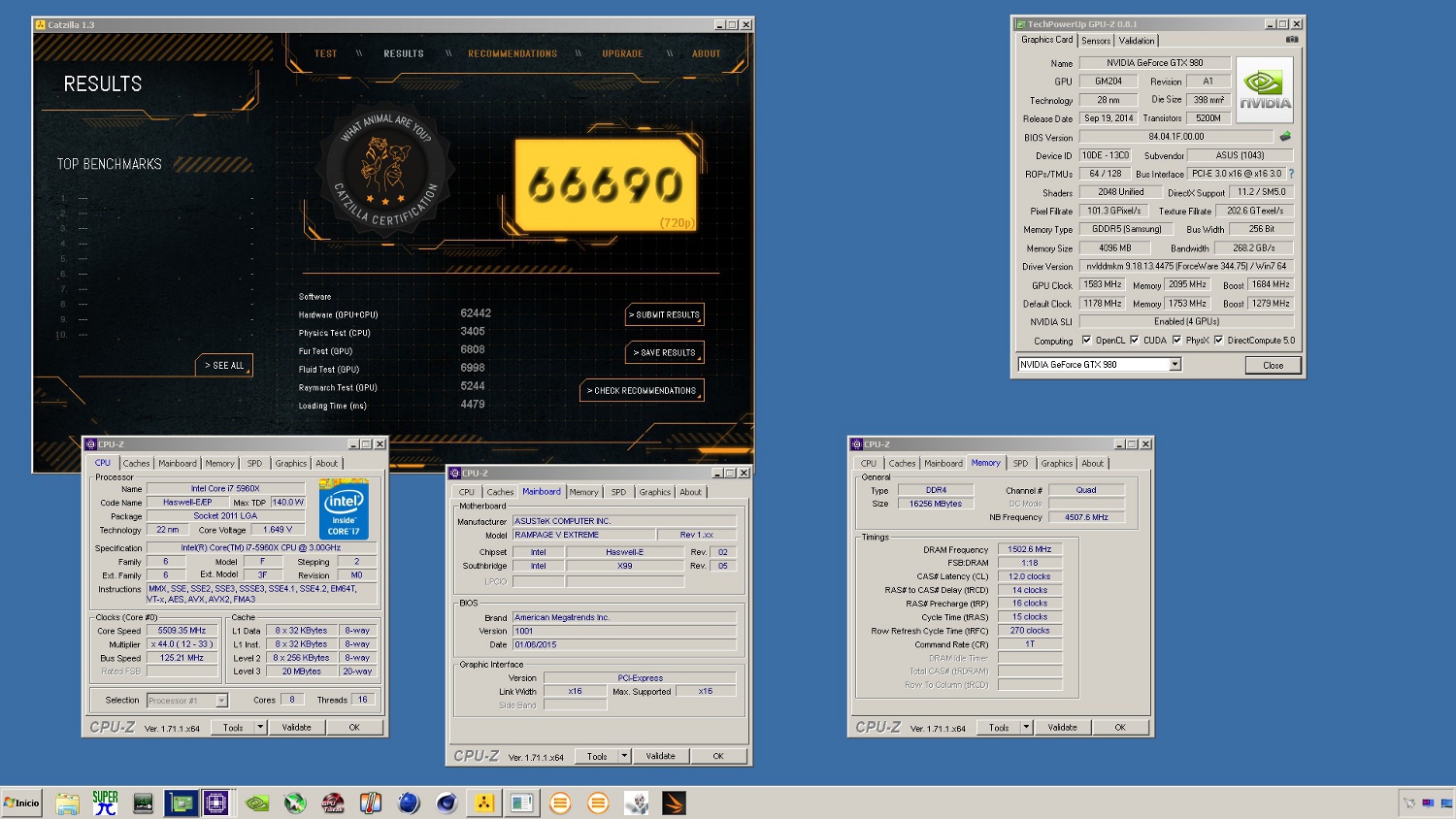Viewport: 1456px width, 819px height.
Task: Click the Catzilla window title icon
Action: (x=41, y=24)
